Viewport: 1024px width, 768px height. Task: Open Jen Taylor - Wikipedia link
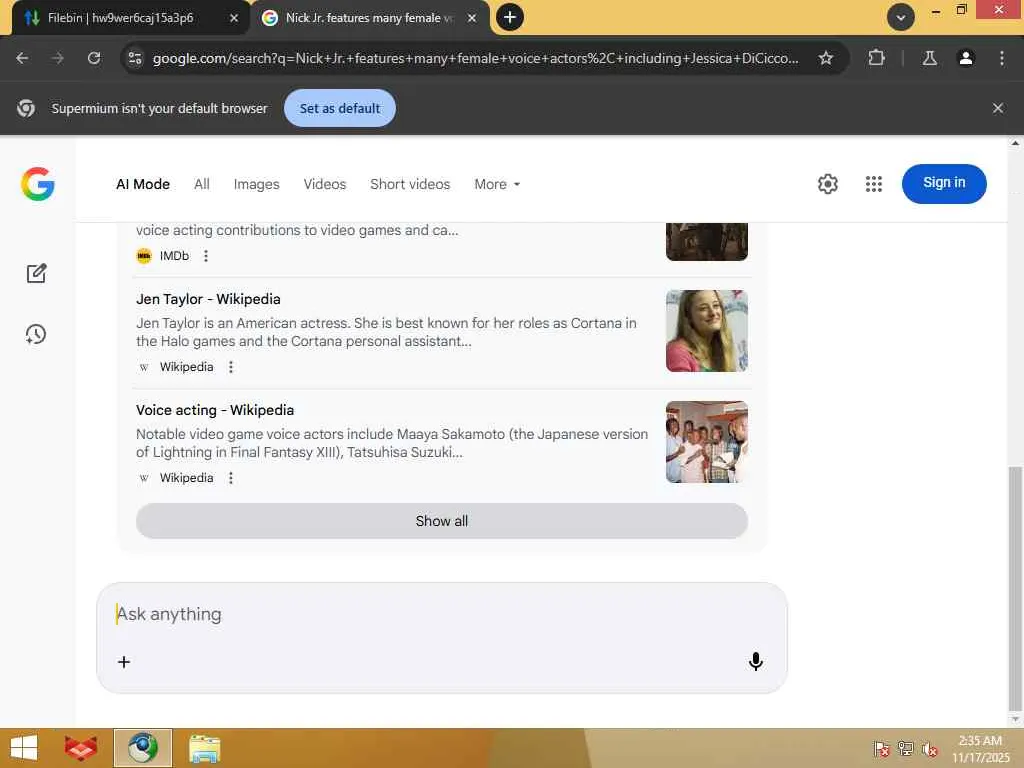[x=208, y=299]
